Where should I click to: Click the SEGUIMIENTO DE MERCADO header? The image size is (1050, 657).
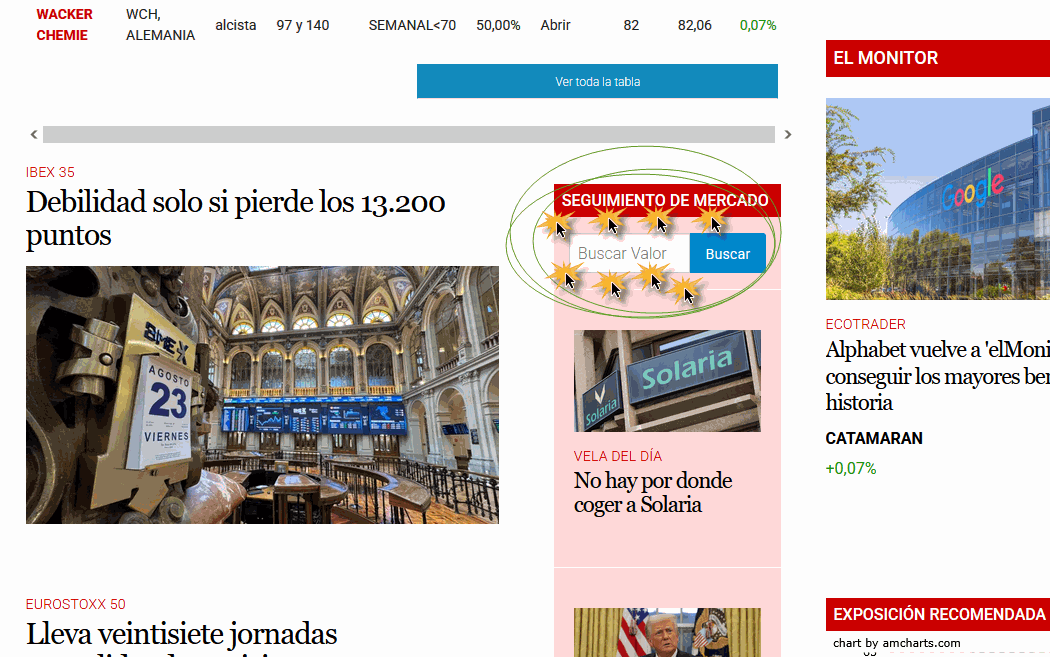click(x=667, y=200)
